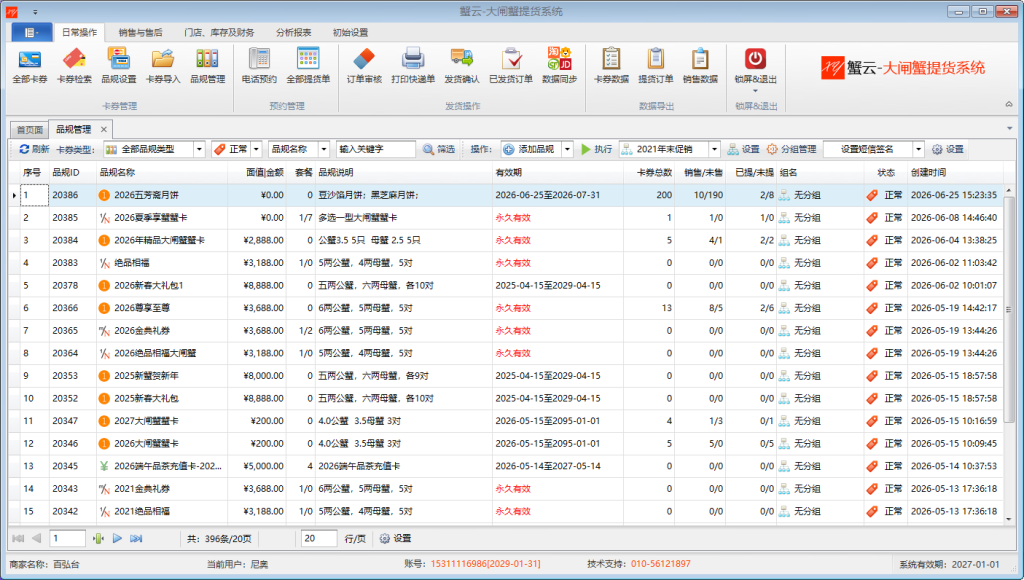
Task: Jump to last page arrow
Action: [136, 538]
